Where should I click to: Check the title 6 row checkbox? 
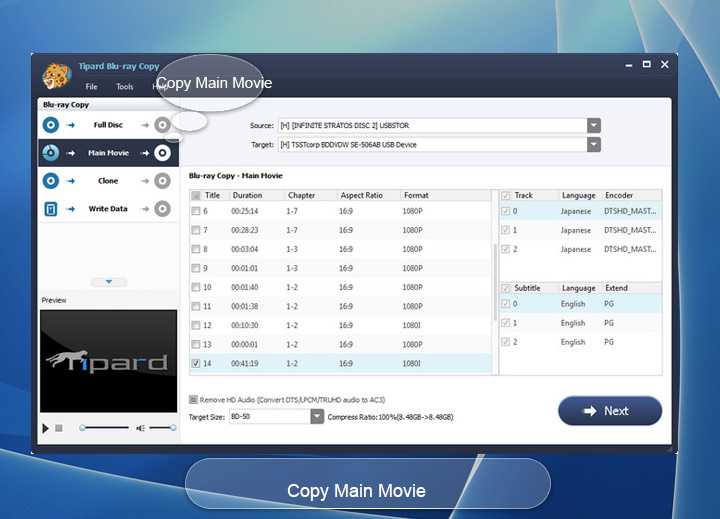click(196, 211)
